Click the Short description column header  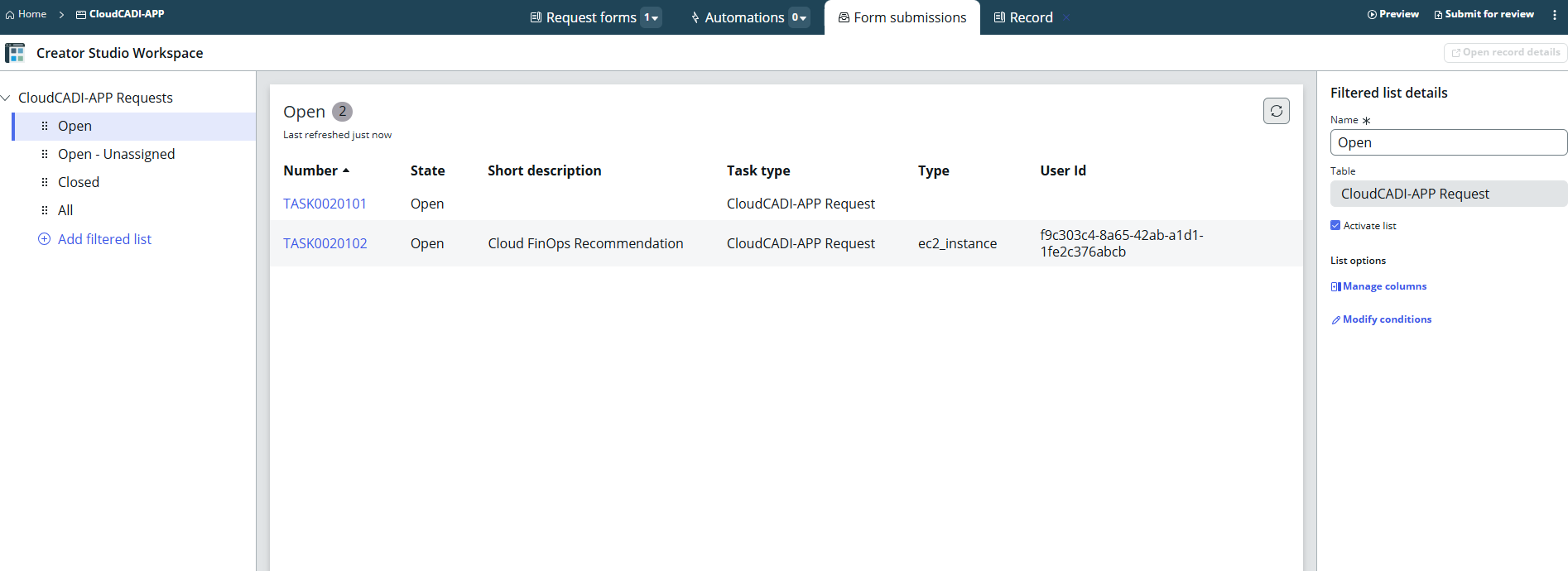pyautogui.click(x=545, y=170)
